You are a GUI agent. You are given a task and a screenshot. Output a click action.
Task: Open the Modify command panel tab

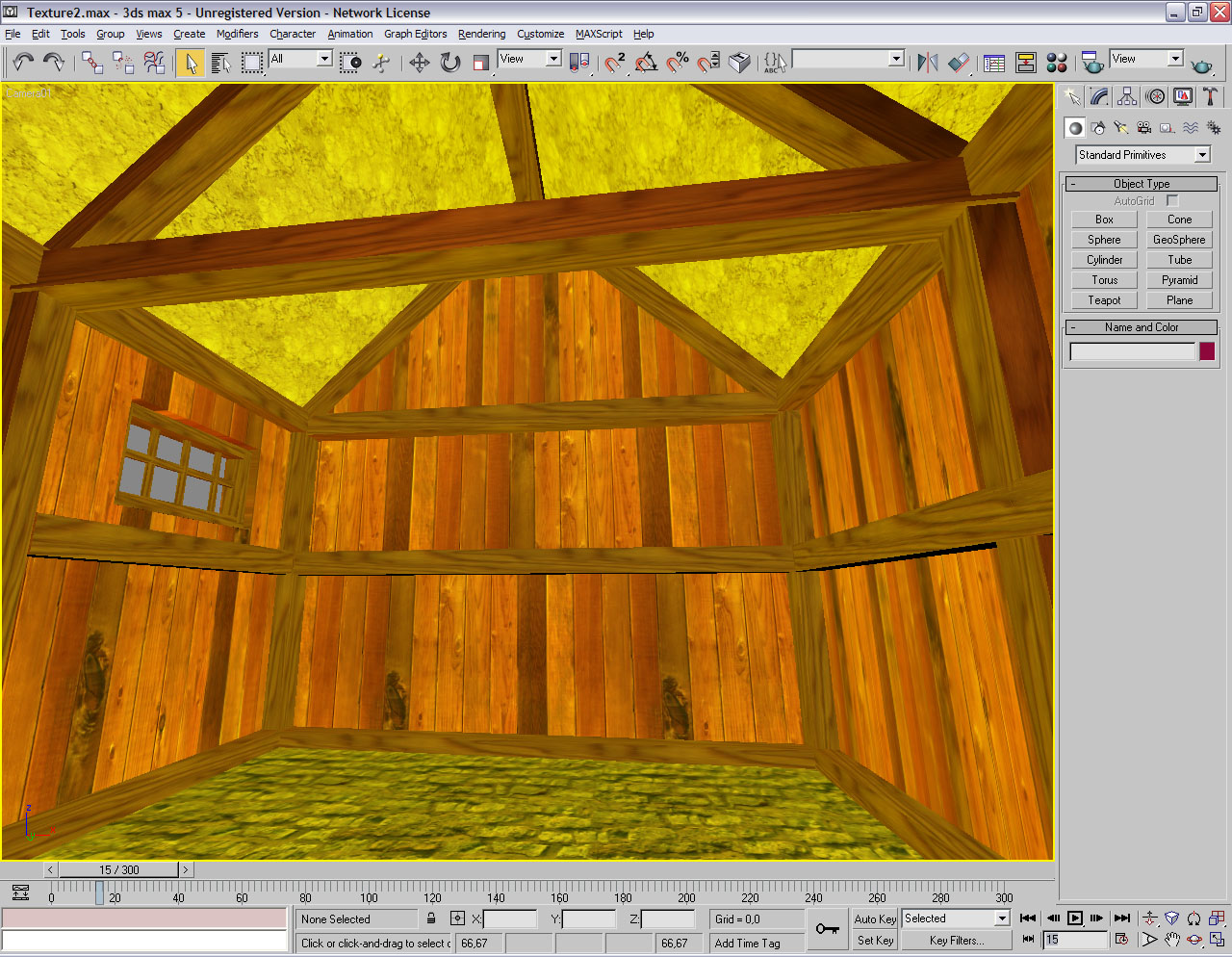pos(1099,96)
